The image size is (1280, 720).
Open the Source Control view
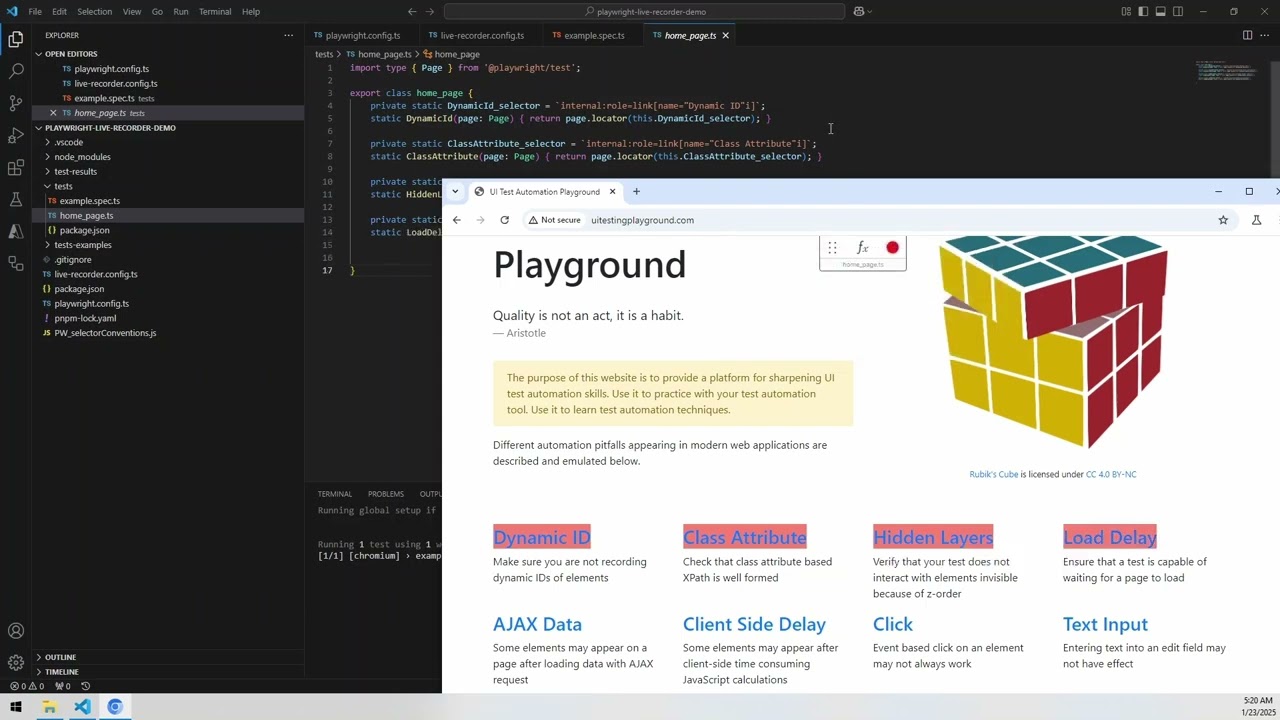coord(16,103)
